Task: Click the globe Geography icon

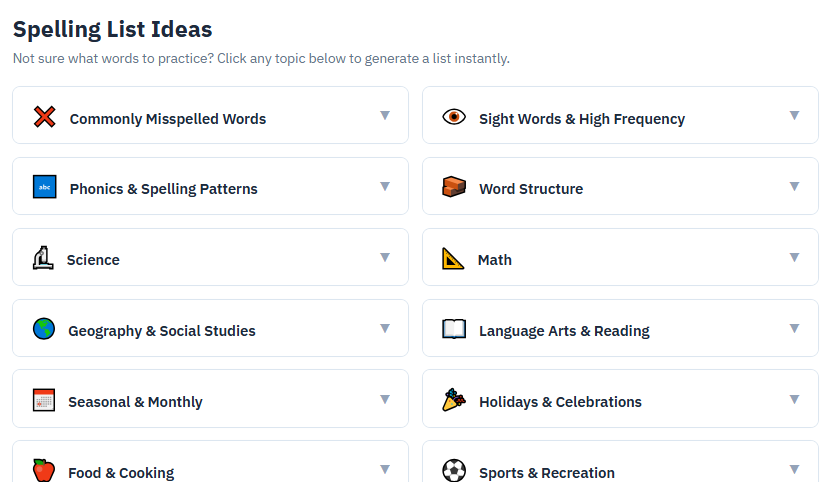Action: (x=44, y=329)
